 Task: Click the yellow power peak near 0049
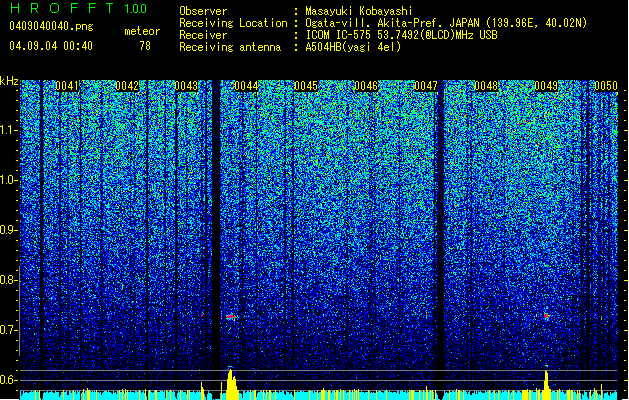(x=546, y=385)
